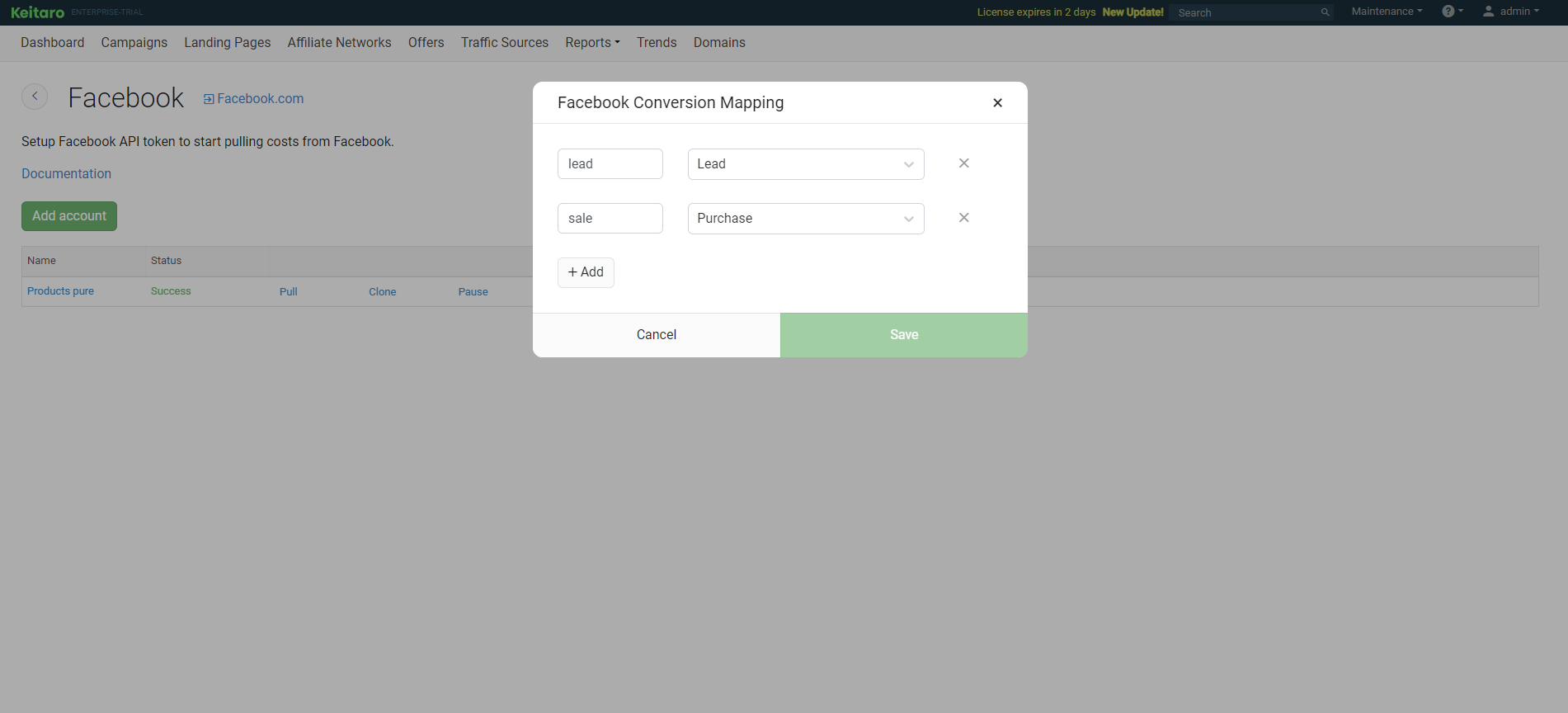Close the Facebook Conversion Mapping dialog
The image size is (1568, 713).
click(997, 103)
